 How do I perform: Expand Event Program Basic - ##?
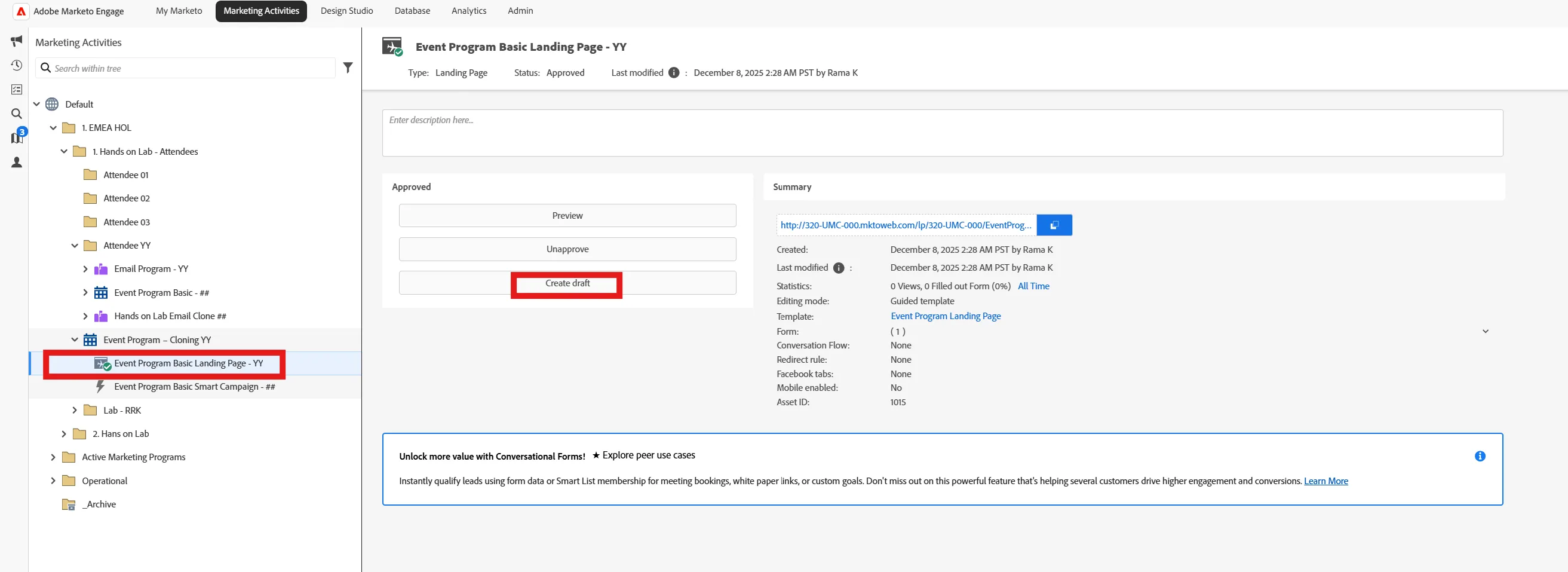pyautogui.click(x=85, y=292)
